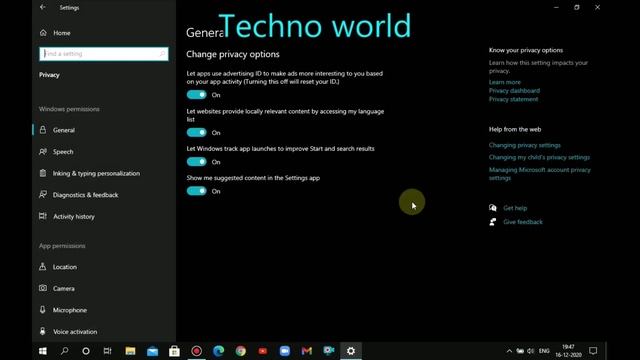Toggle suggested content in Settings app

(197, 191)
